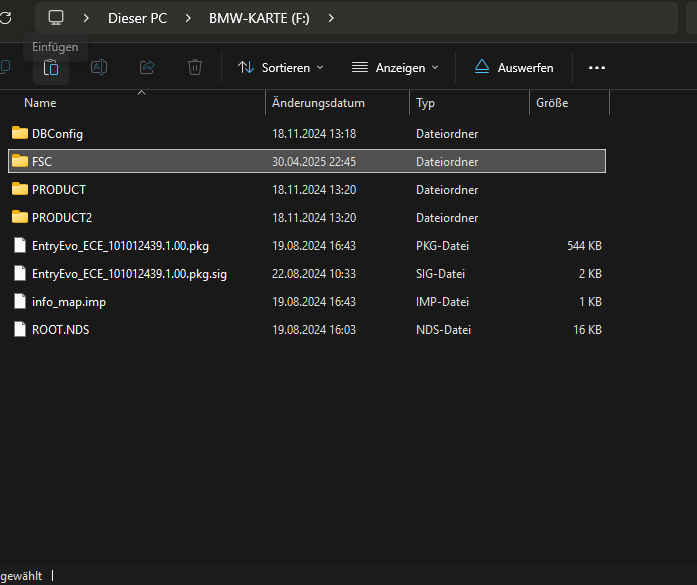Image resolution: width=697 pixels, height=585 pixels.
Task: Click the date 18.11.2024 13:18
Action: click(314, 133)
